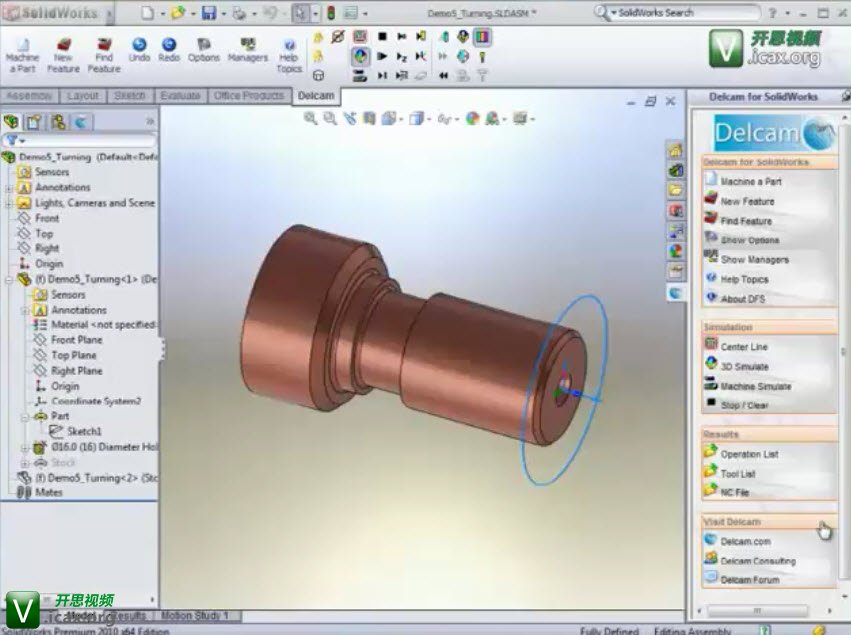Click Machine a Part ribbon button
The image size is (851, 635).
(22, 55)
